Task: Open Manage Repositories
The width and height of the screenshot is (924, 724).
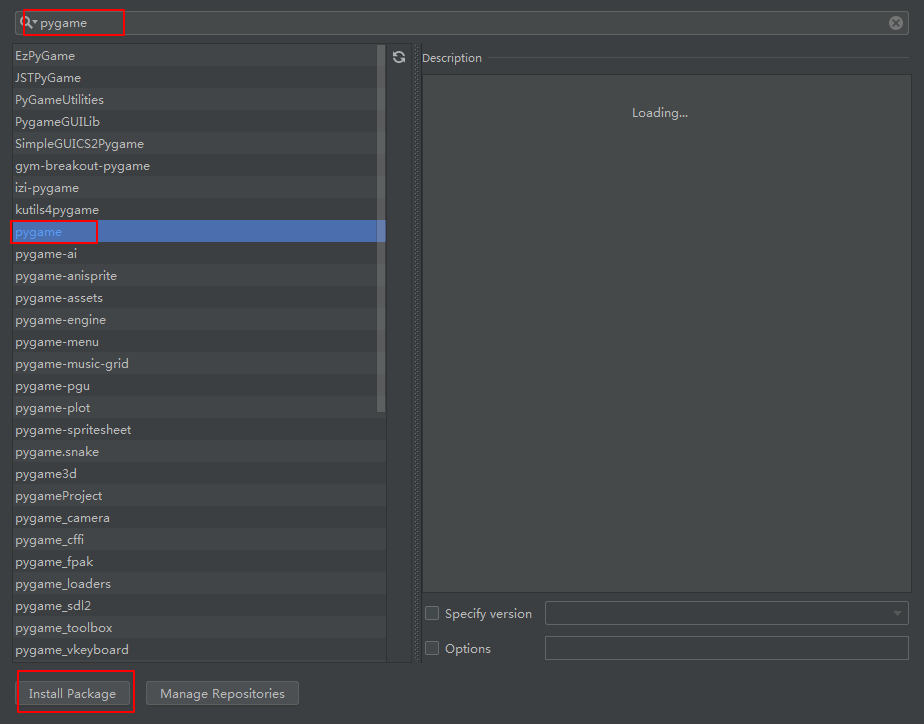Action: (222, 693)
